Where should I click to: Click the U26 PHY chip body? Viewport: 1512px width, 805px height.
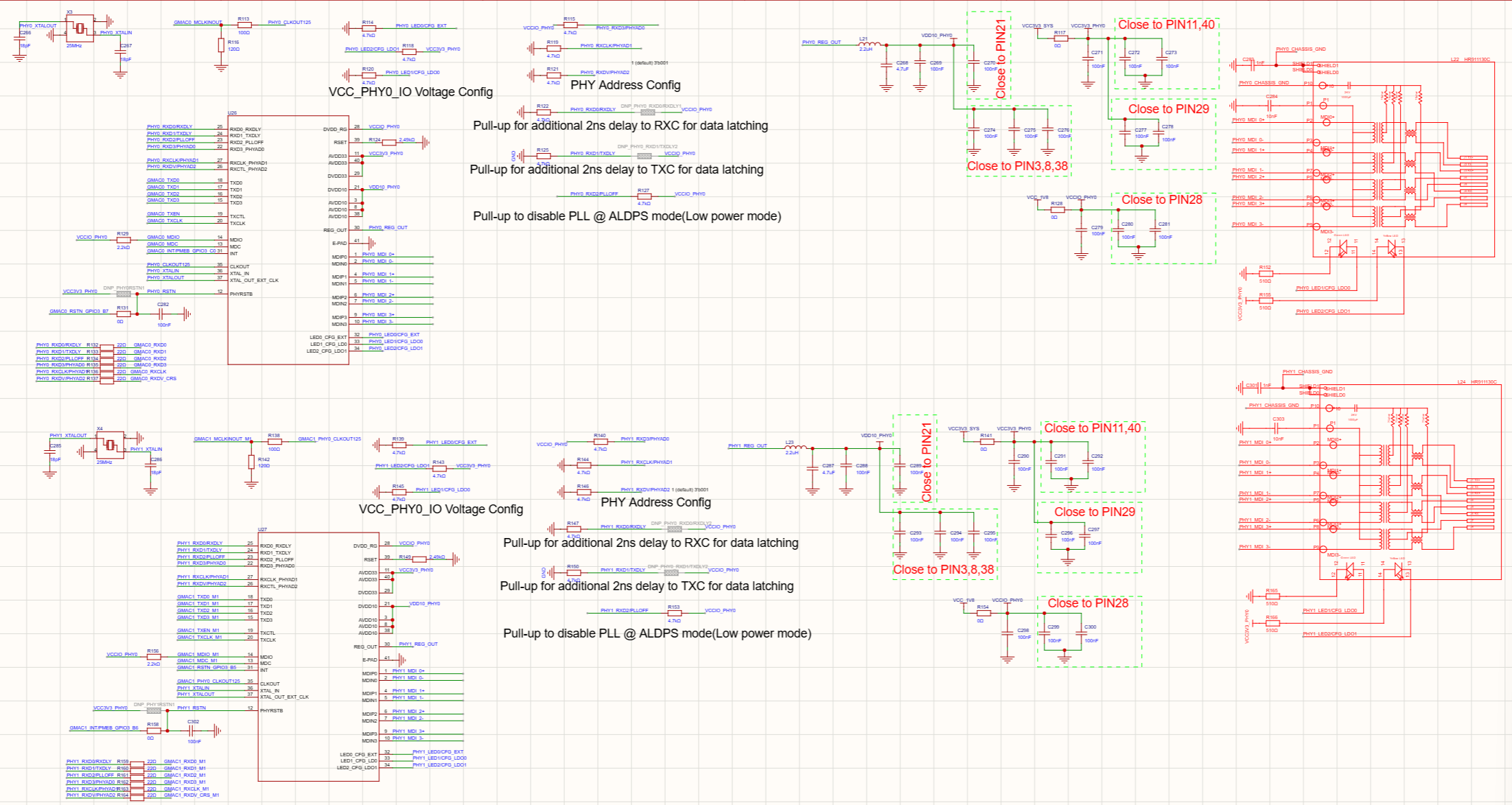(x=288, y=240)
